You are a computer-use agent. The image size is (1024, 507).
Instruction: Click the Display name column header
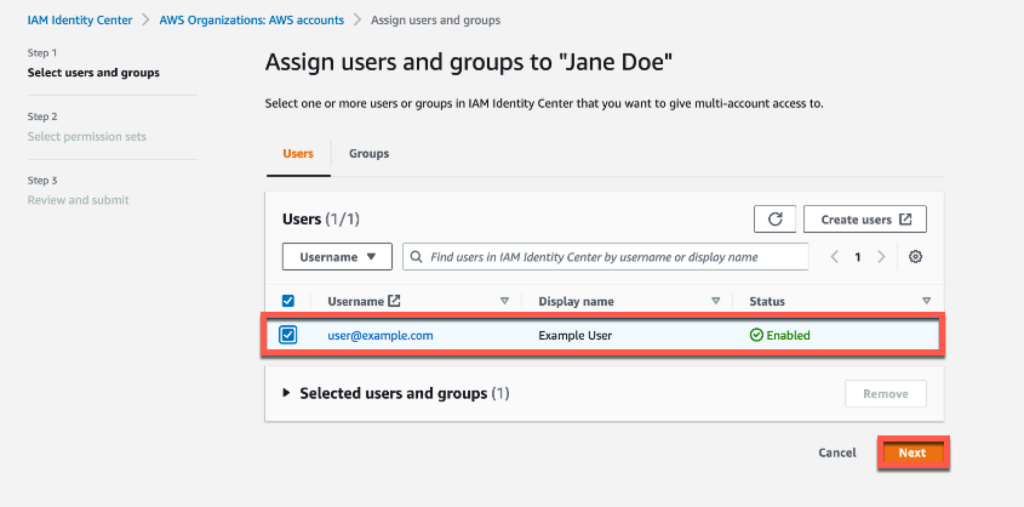576,301
